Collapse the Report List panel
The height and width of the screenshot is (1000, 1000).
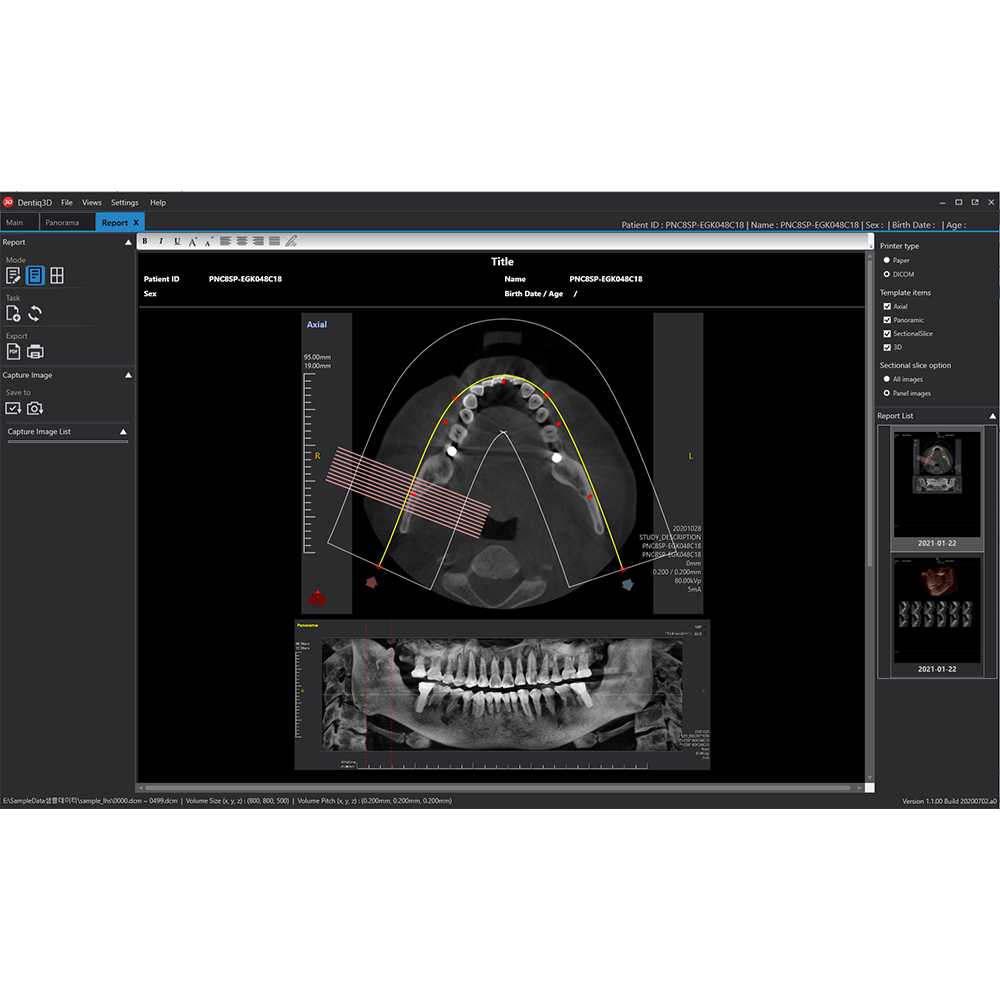(x=991, y=415)
